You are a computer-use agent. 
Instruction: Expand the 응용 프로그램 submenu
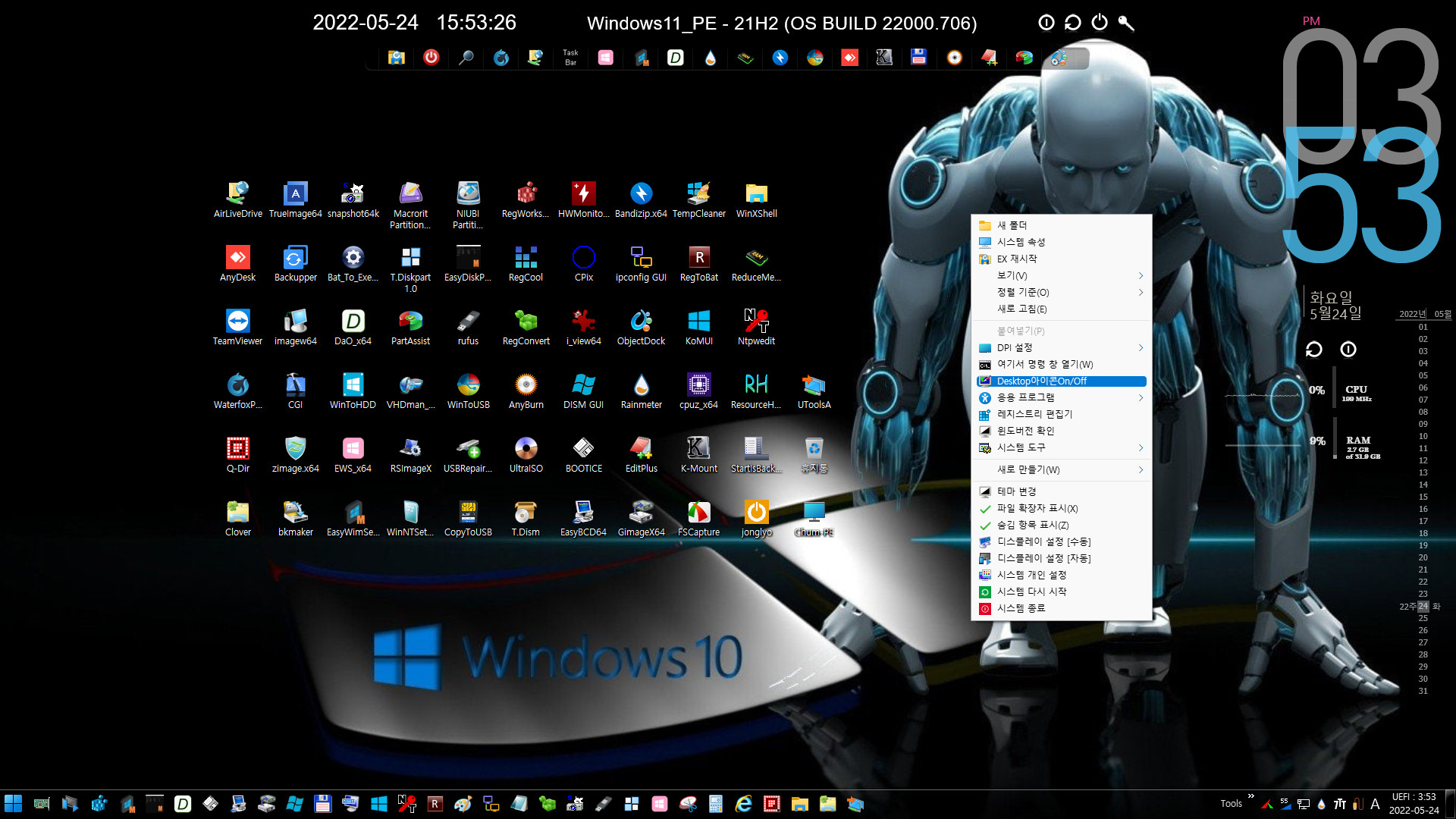pos(1062,397)
